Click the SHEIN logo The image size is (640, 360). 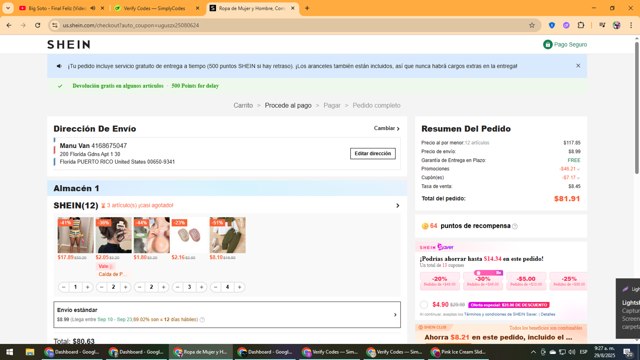tap(69, 44)
